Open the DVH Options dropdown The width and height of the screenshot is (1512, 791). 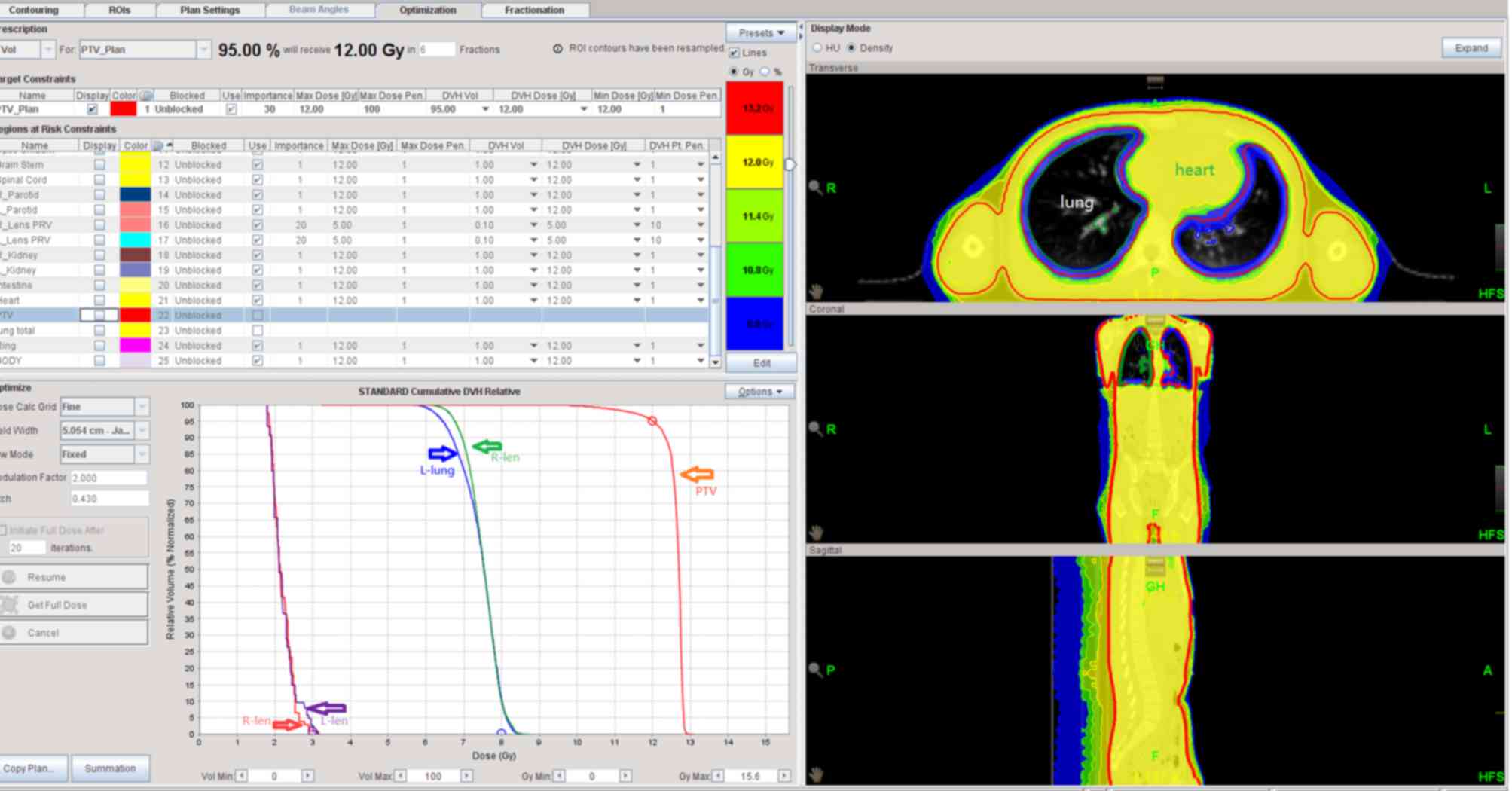(x=759, y=392)
